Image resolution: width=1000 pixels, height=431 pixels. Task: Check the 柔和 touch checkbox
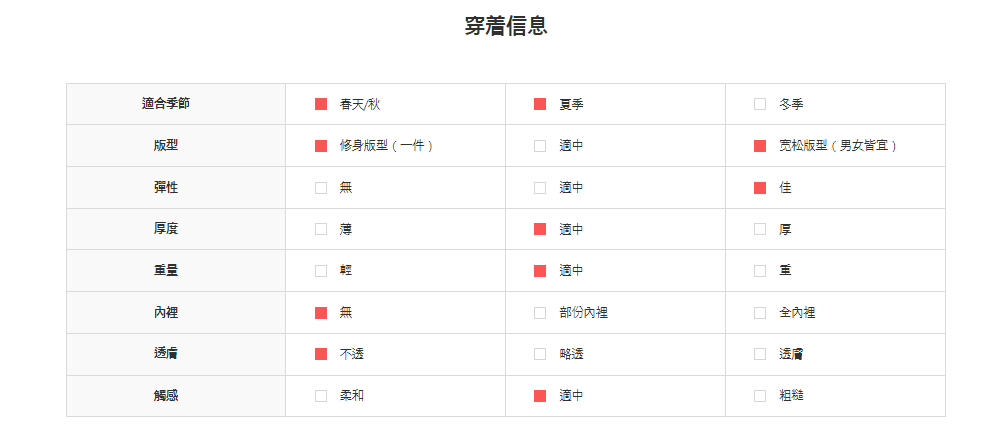(321, 396)
